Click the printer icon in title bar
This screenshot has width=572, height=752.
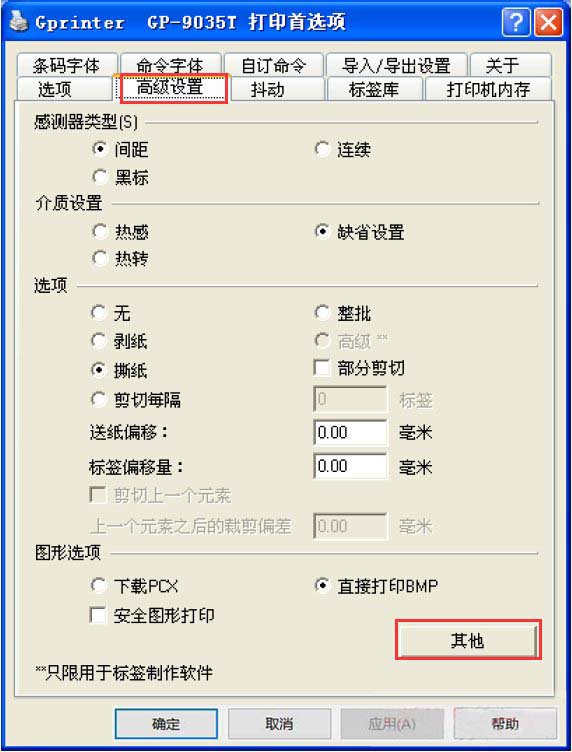19,22
